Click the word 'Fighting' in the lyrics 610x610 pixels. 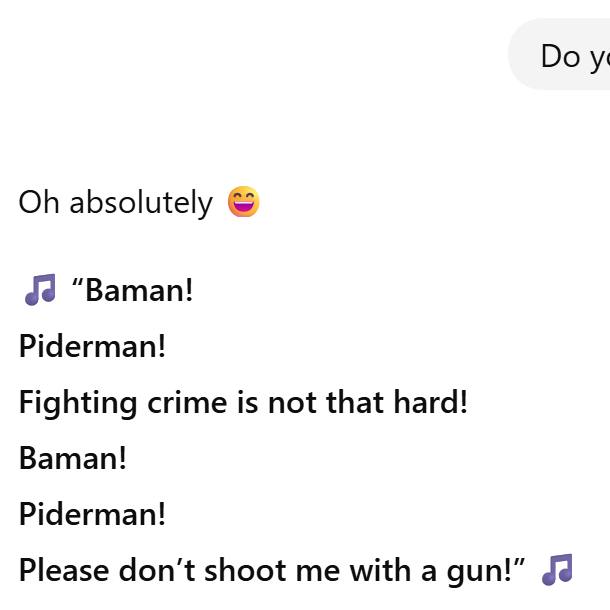78,403
